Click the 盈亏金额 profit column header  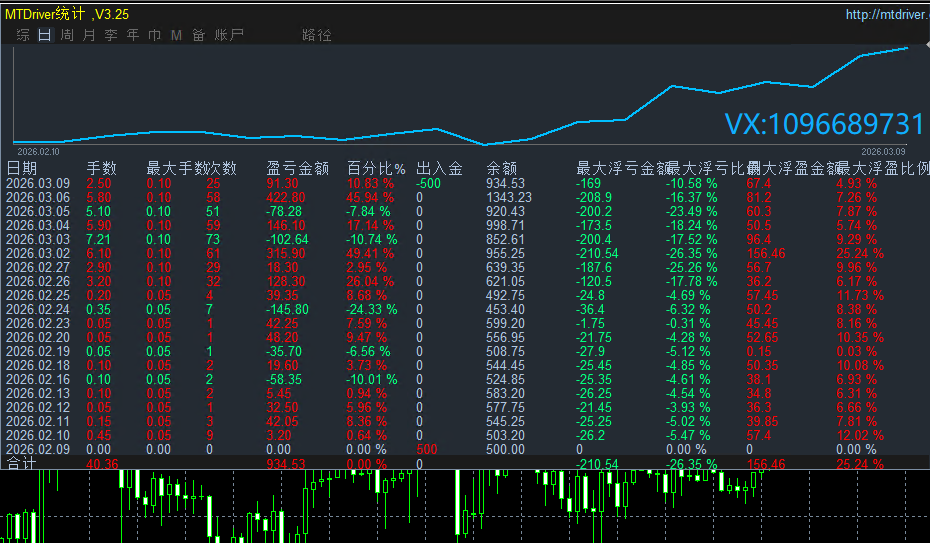click(x=297, y=168)
